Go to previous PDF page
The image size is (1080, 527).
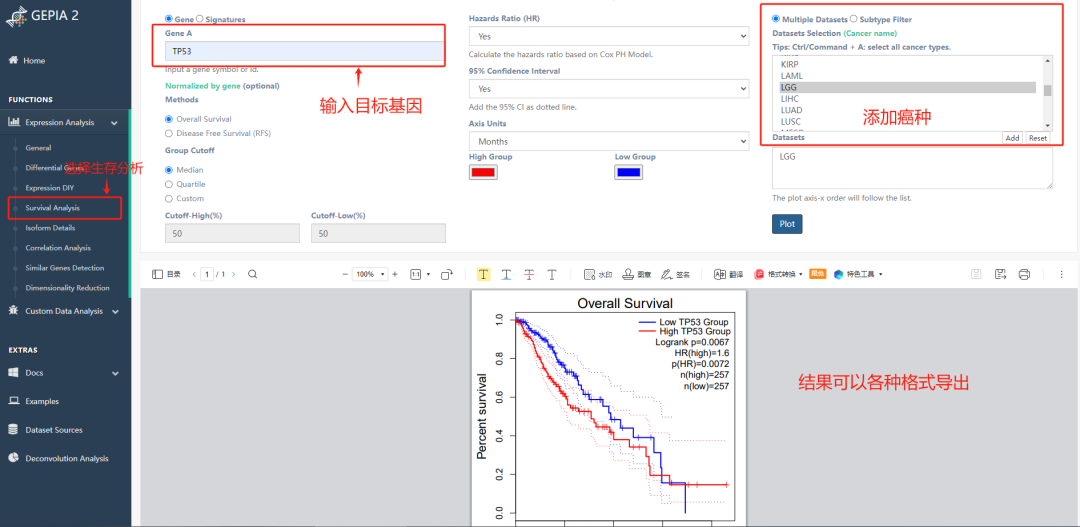point(194,274)
